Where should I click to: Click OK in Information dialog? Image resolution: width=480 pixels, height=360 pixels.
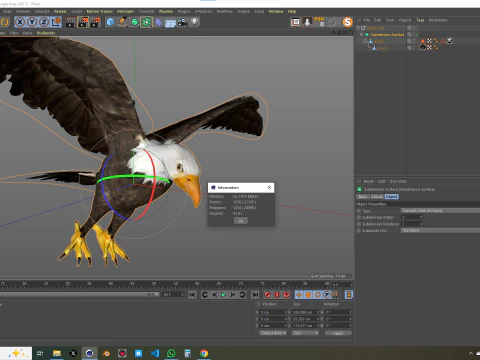coord(241,221)
